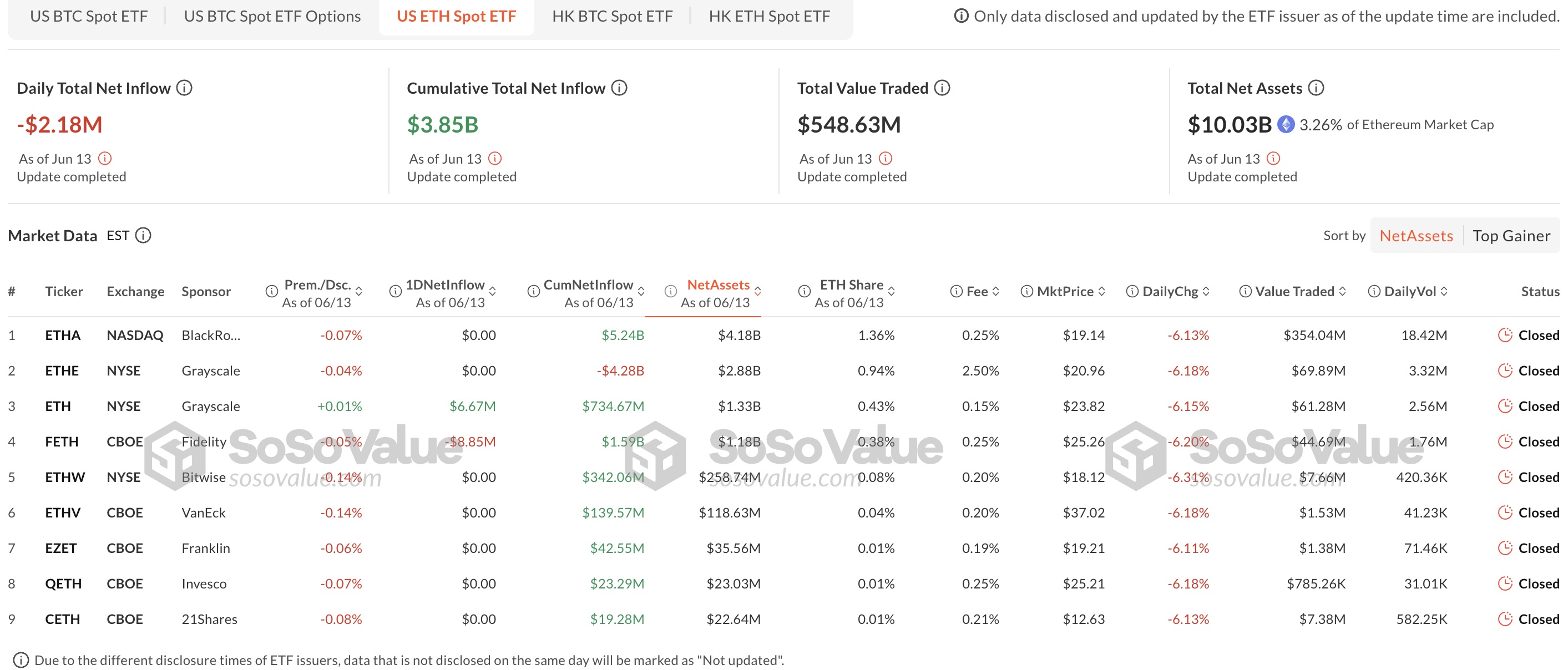Screen dimensions: 1568x670
Task: Click info icon next to Total Value Traded
Action: coord(942,88)
